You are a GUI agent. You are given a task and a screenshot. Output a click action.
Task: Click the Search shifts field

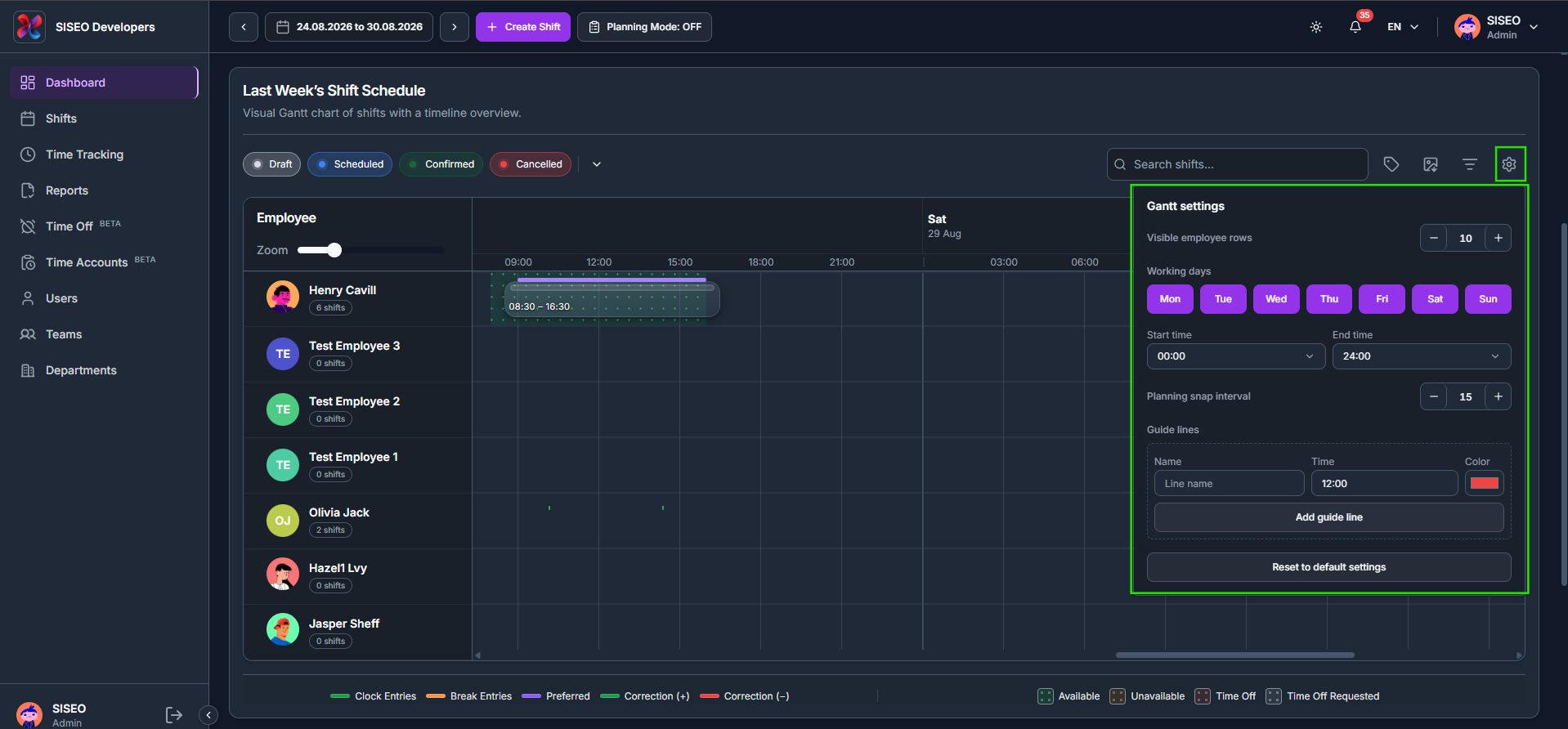pos(1237,164)
